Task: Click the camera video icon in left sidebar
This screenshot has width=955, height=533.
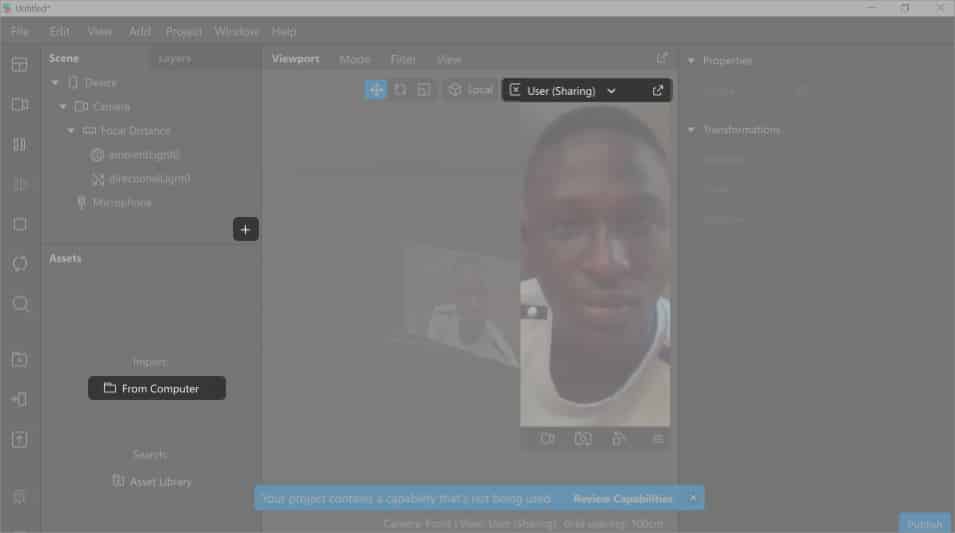Action: coord(20,105)
